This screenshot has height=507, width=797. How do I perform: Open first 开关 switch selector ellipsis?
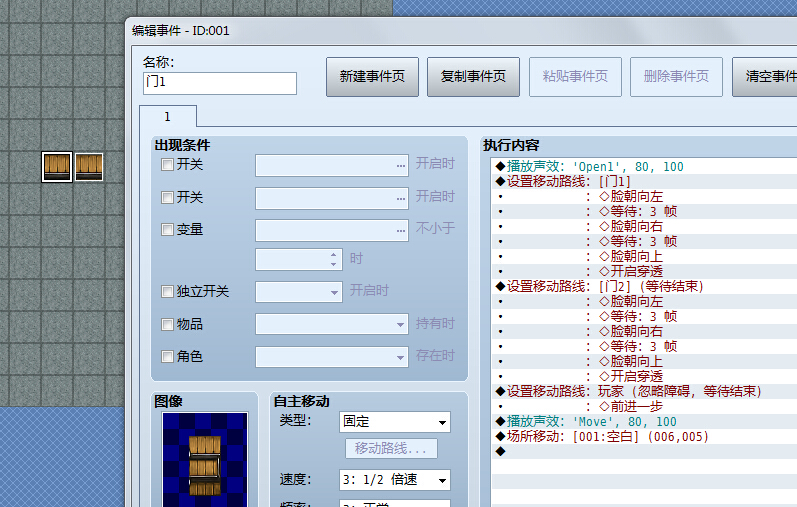pyautogui.click(x=401, y=166)
